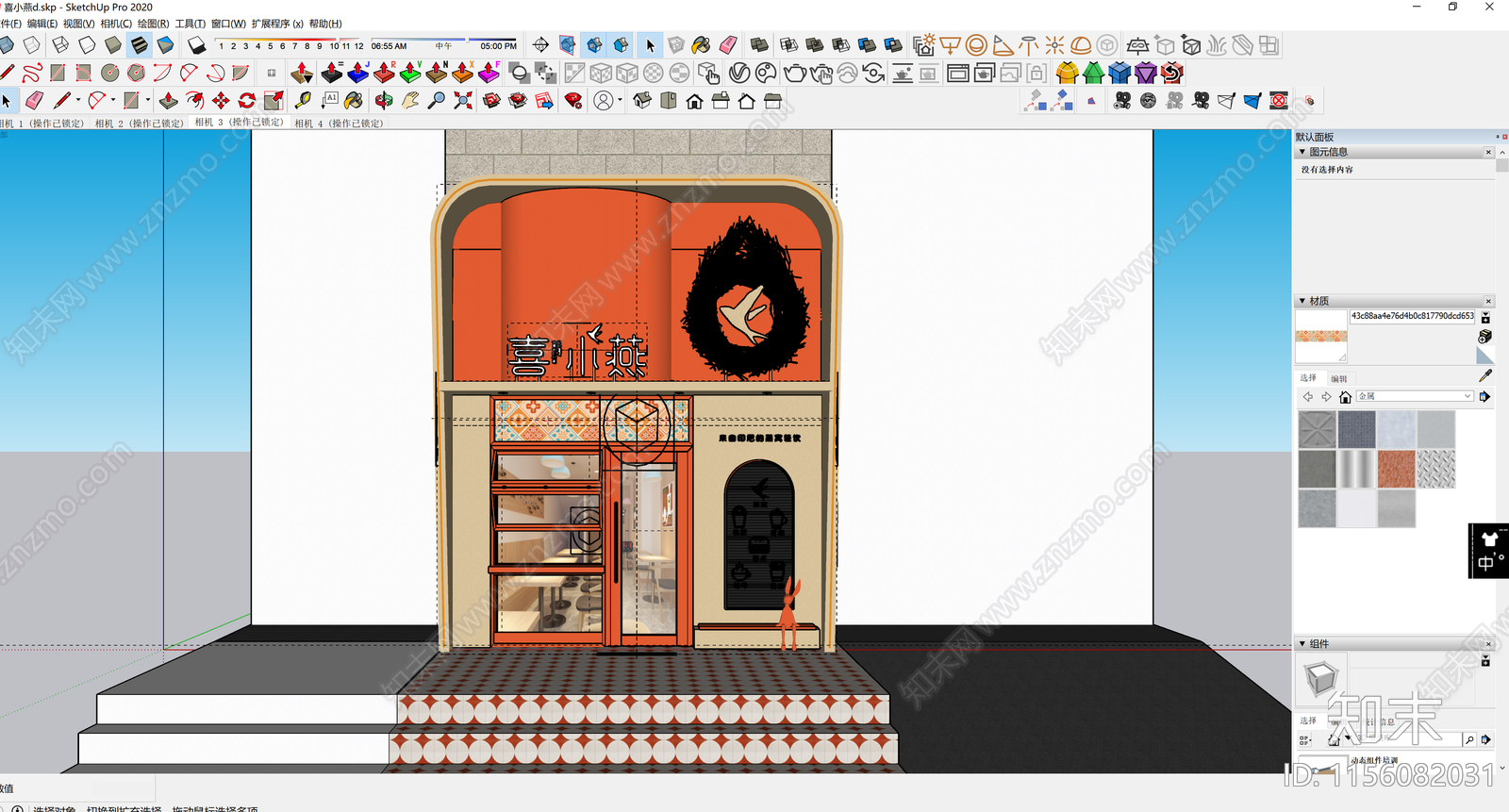1509x812 pixels.
Task: Pick material with the eyedropper sample tool
Action: (x=1485, y=375)
